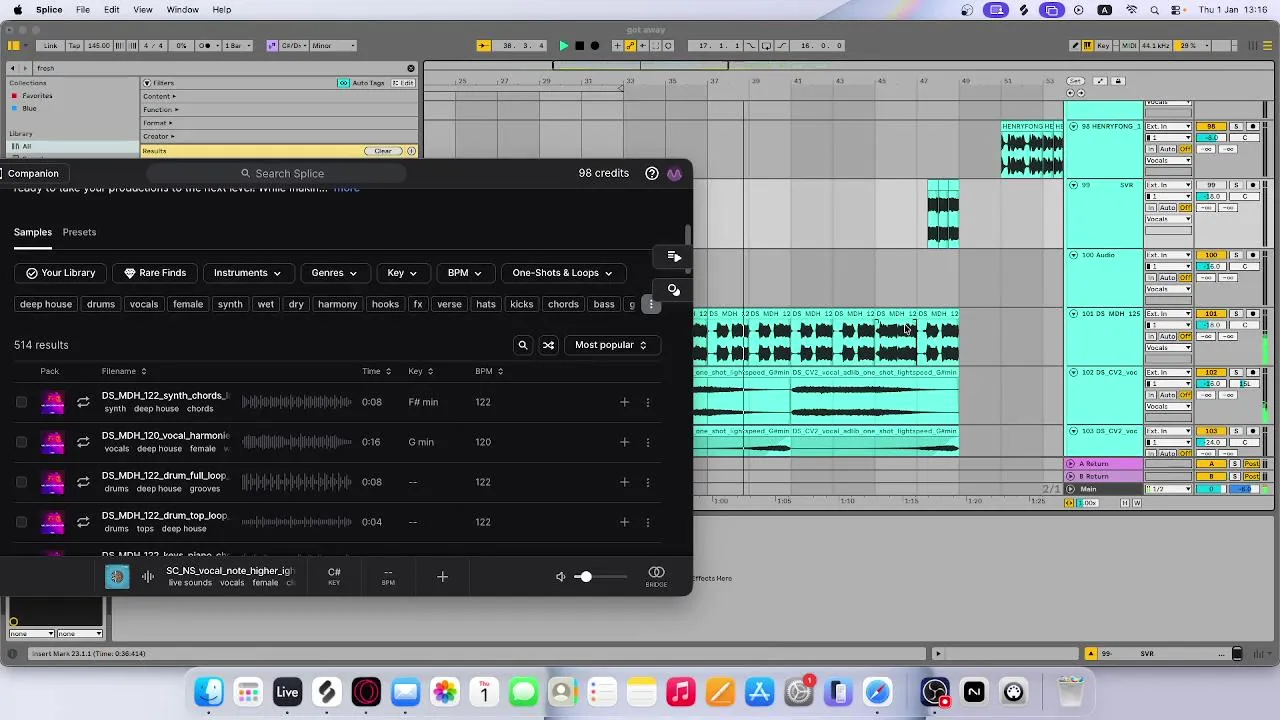Select checkbox for DS_MDH_120_vocal_harmonie row
1280x720 pixels.
(x=21, y=442)
